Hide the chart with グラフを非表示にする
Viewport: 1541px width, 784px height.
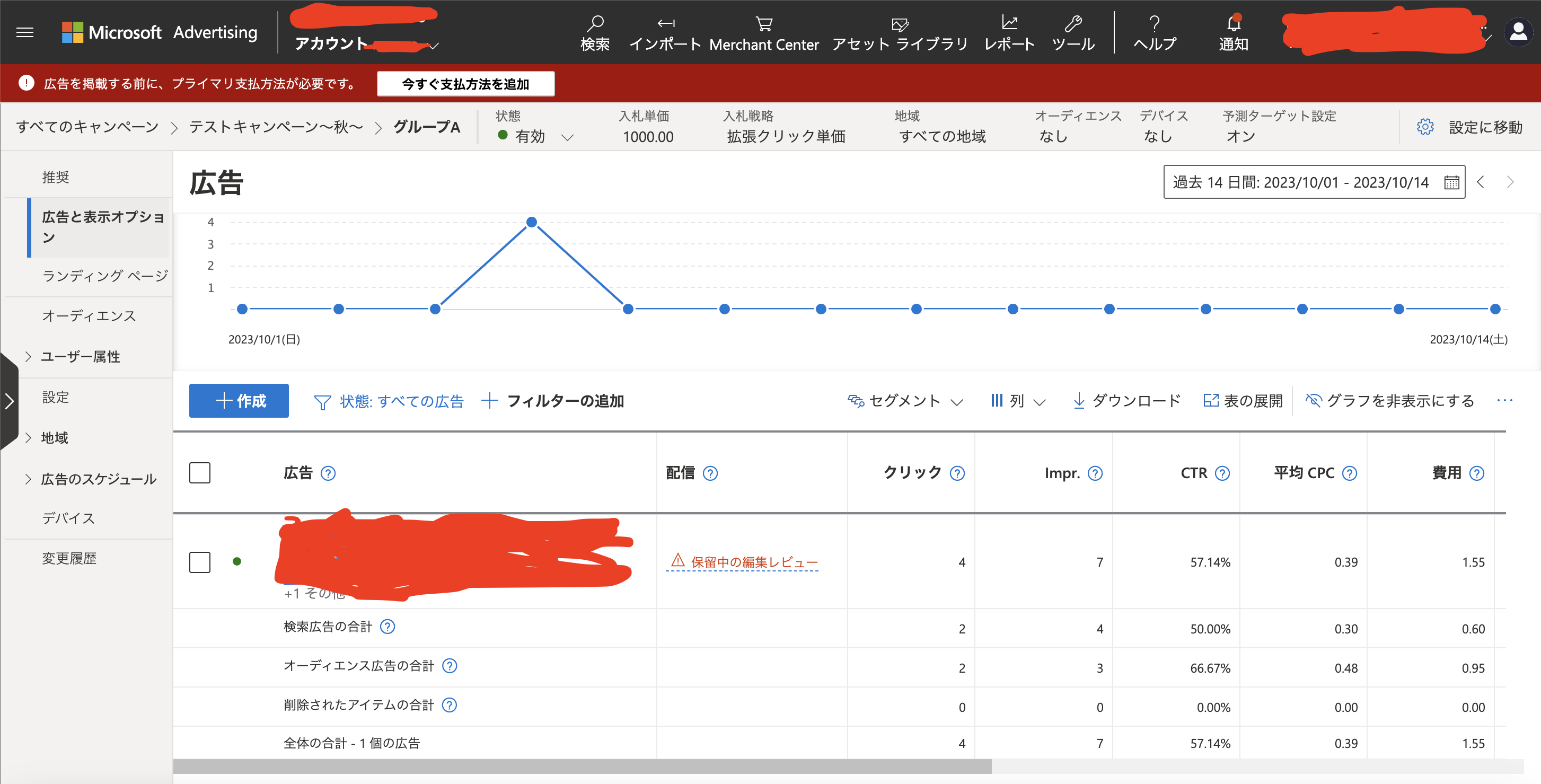pyautogui.click(x=1389, y=400)
